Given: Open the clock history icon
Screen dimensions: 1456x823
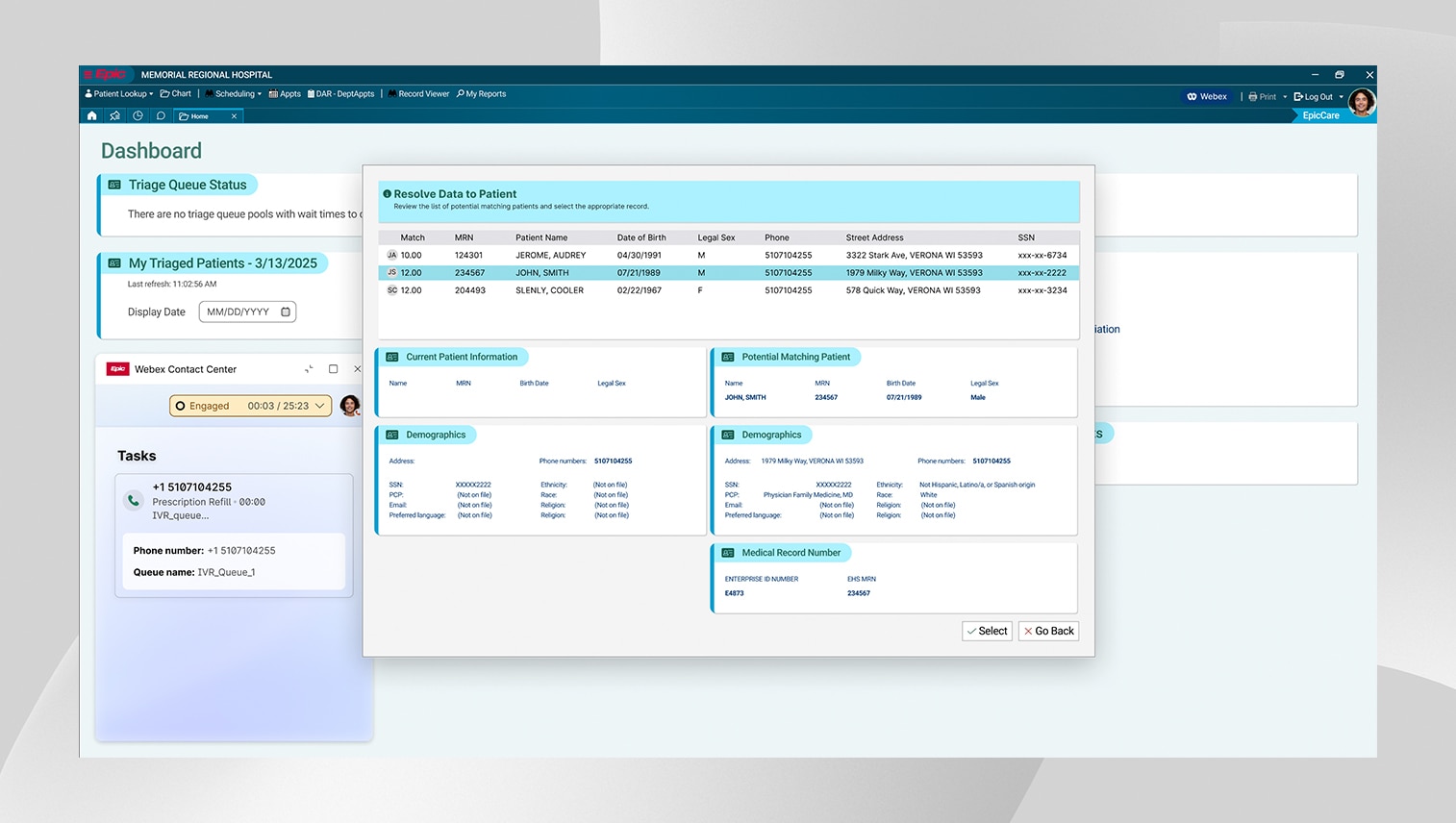Looking at the screenshot, I should [x=138, y=116].
